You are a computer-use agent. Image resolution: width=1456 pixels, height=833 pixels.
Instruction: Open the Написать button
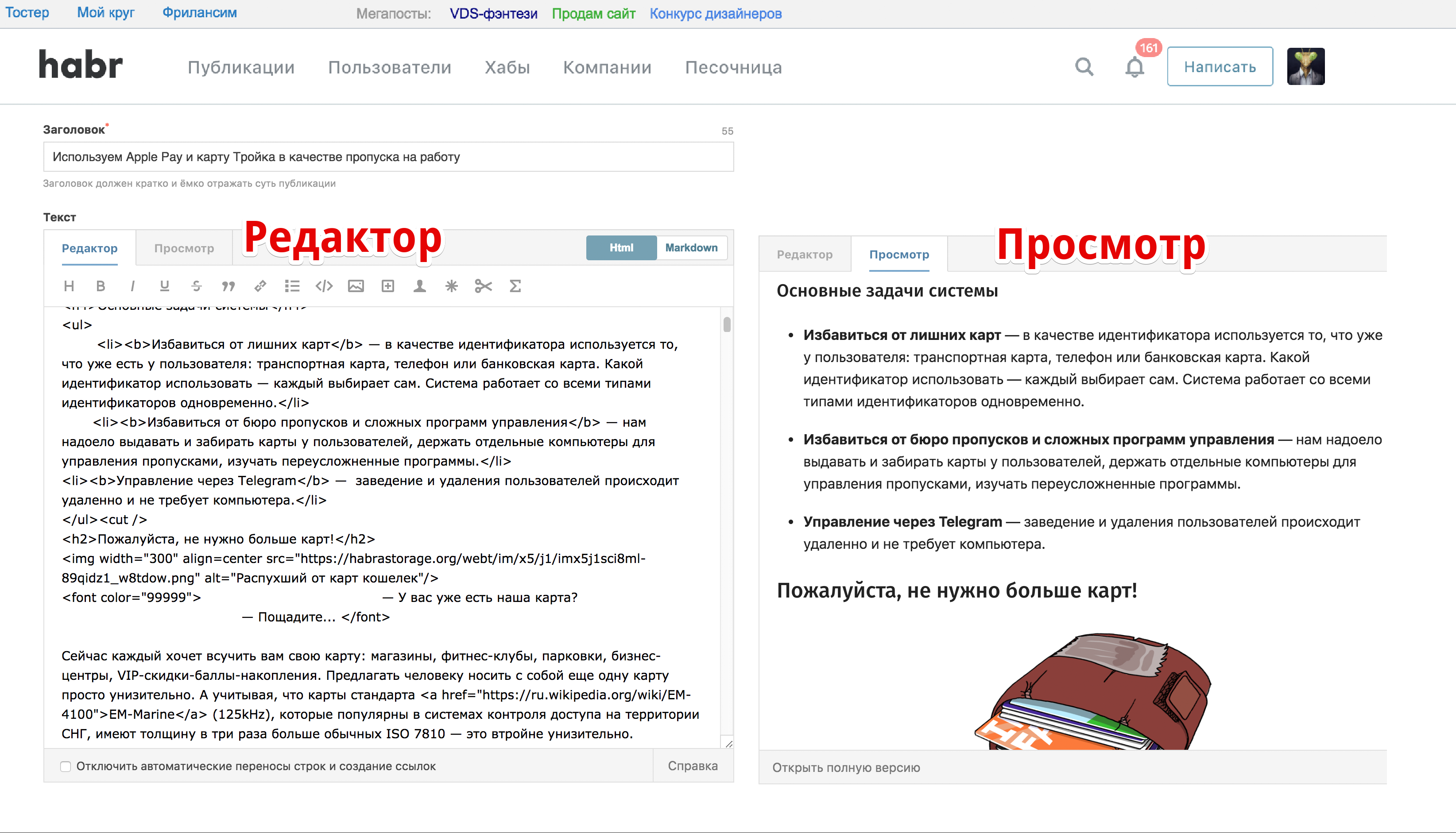(1220, 66)
